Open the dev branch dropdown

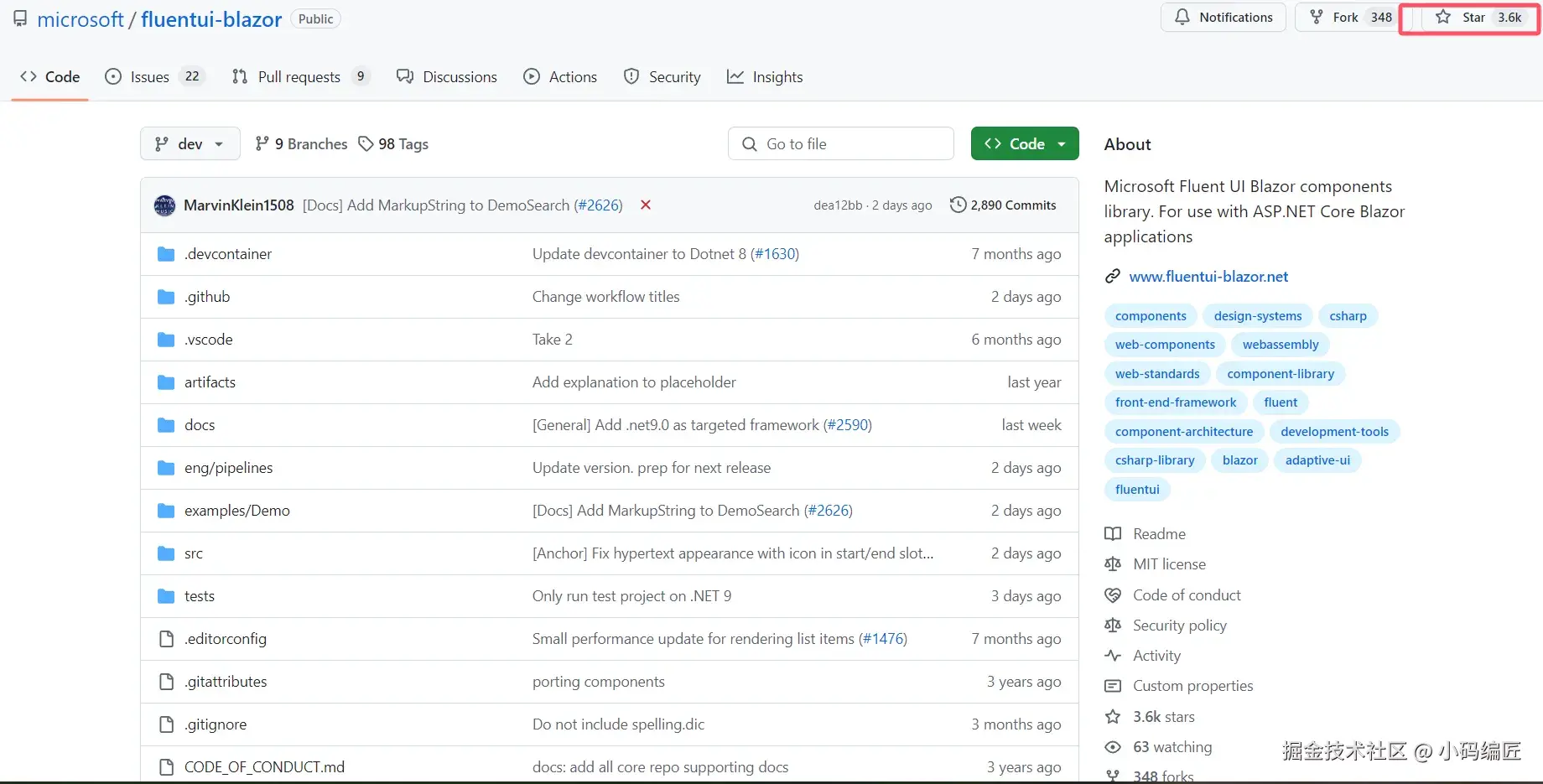tap(190, 143)
